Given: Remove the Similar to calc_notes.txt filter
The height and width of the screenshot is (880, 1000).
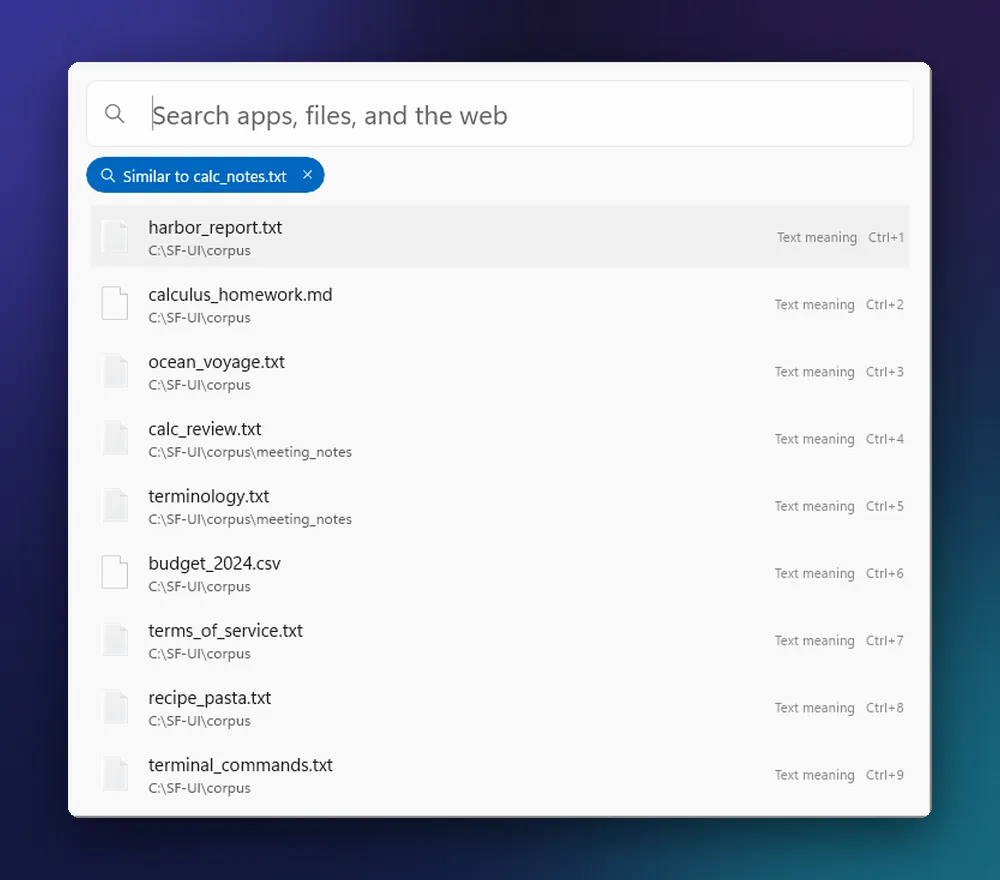Looking at the screenshot, I should [x=307, y=175].
